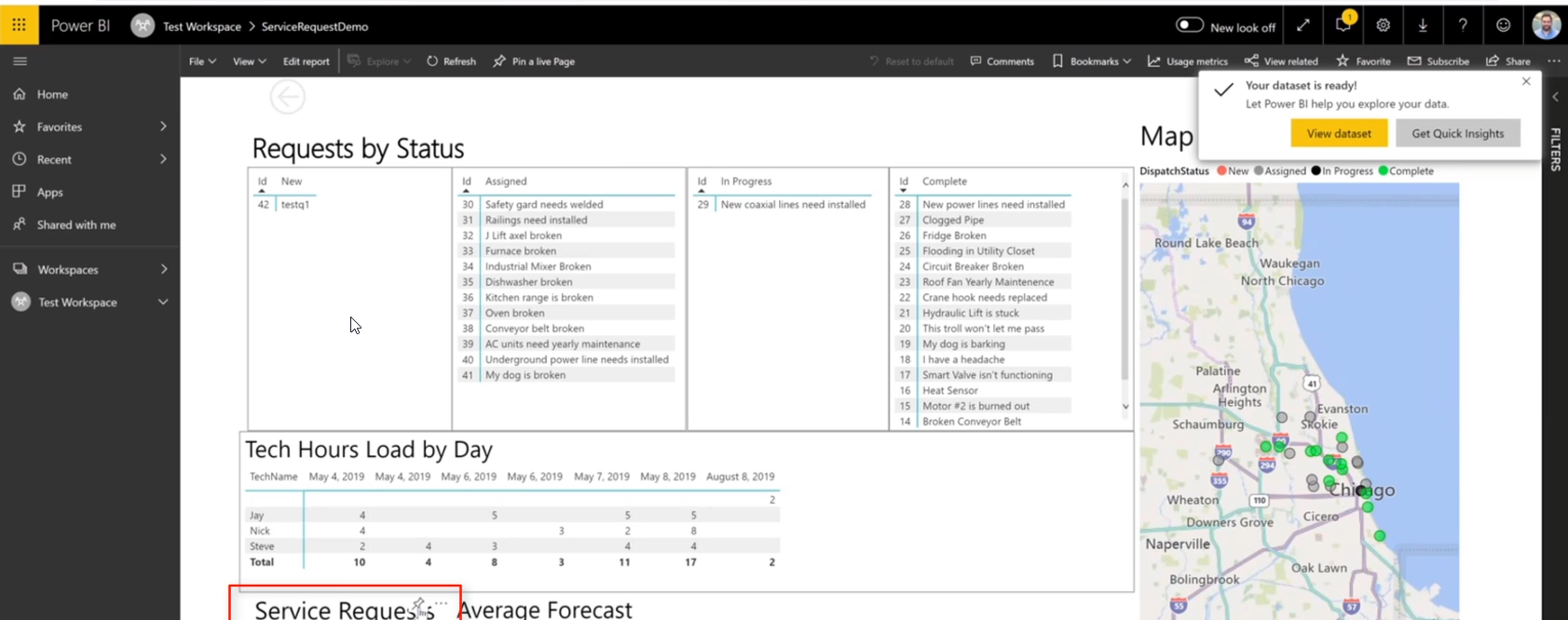The image size is (1568, 620).
Task: Open Apps in the sidebar
Action: click(x=49, y=192)
